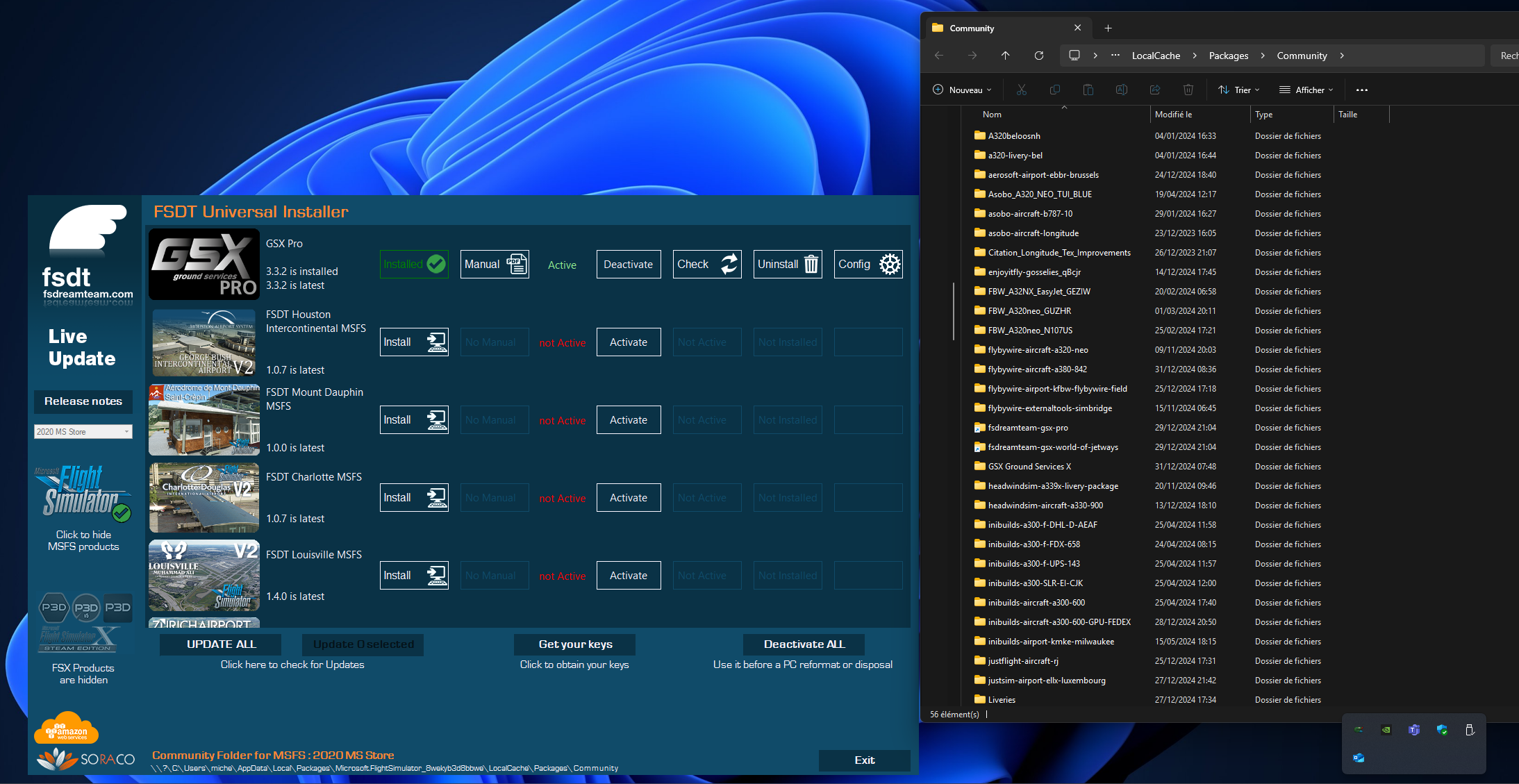Click the GSX Pro product thumbnail

point(204,265)
